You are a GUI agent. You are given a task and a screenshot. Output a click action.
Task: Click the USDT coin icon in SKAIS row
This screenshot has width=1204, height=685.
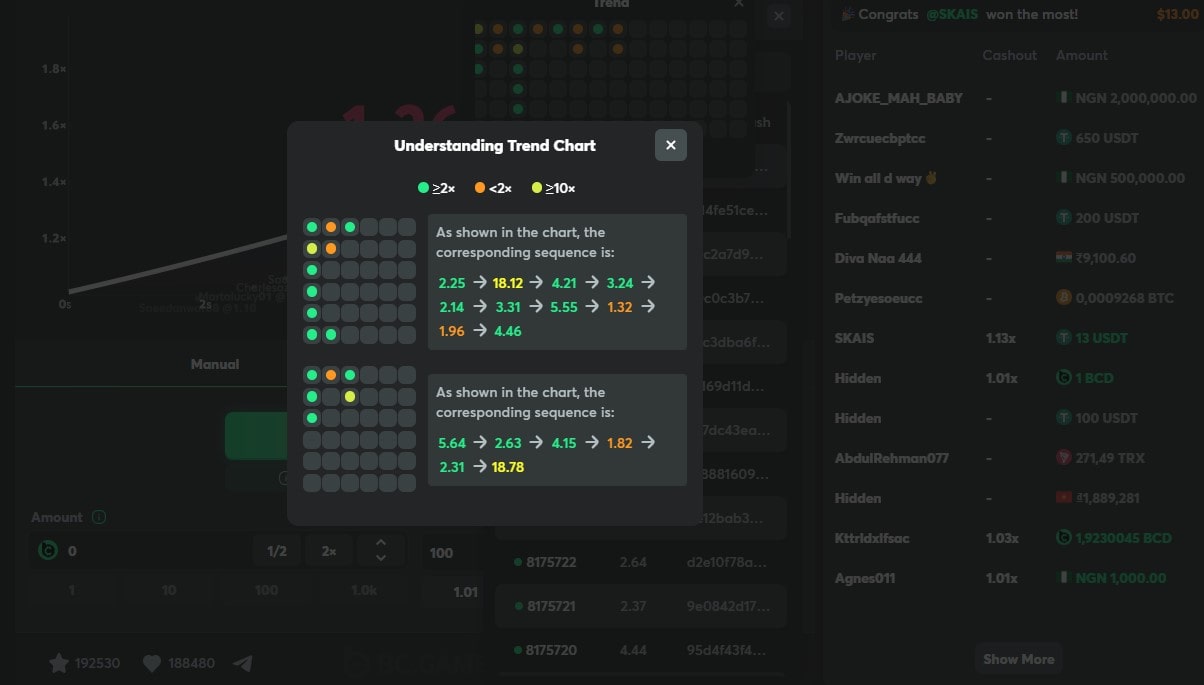click(x=1064, y=338)
